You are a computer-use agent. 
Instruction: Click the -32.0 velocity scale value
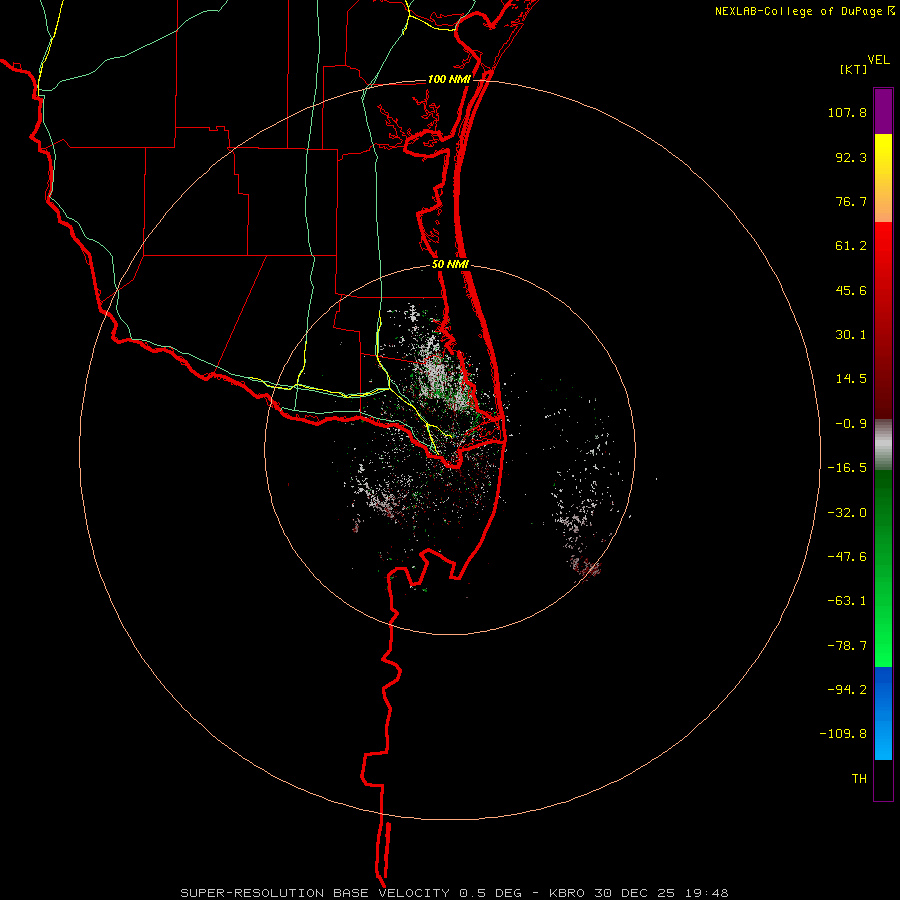coord(847,513)
